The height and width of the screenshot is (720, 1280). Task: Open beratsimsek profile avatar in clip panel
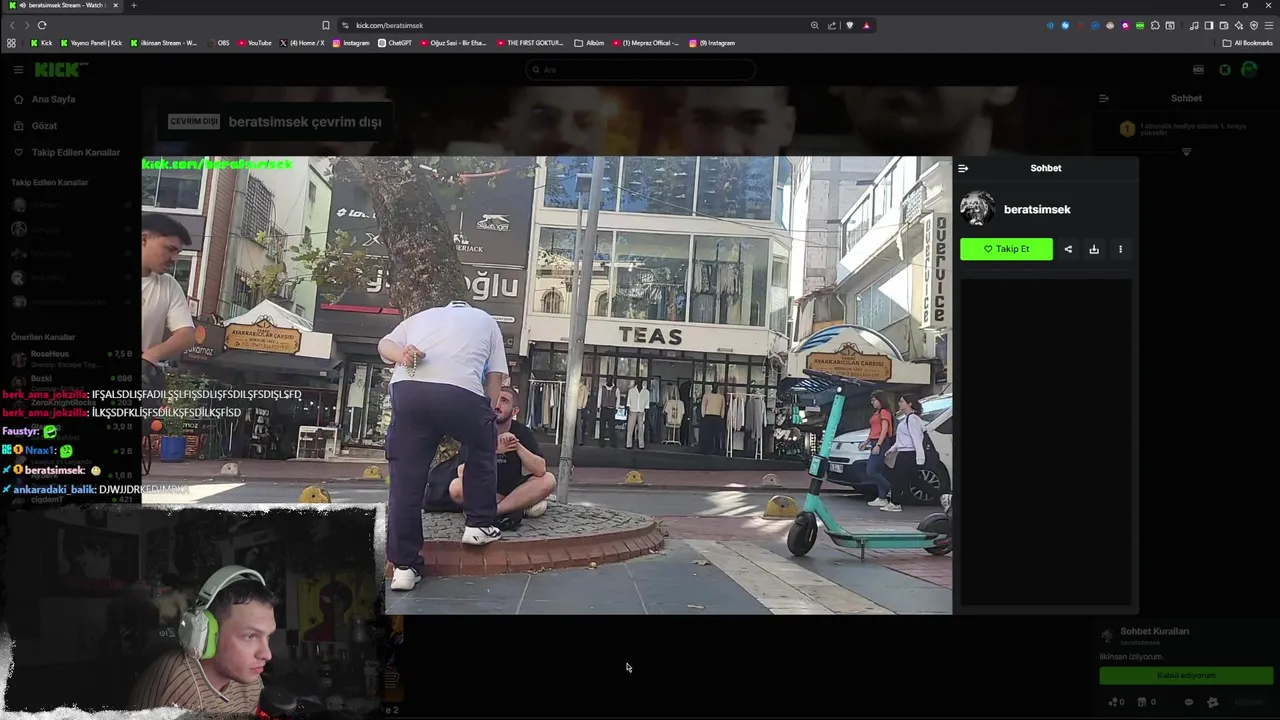click(977, 209)
